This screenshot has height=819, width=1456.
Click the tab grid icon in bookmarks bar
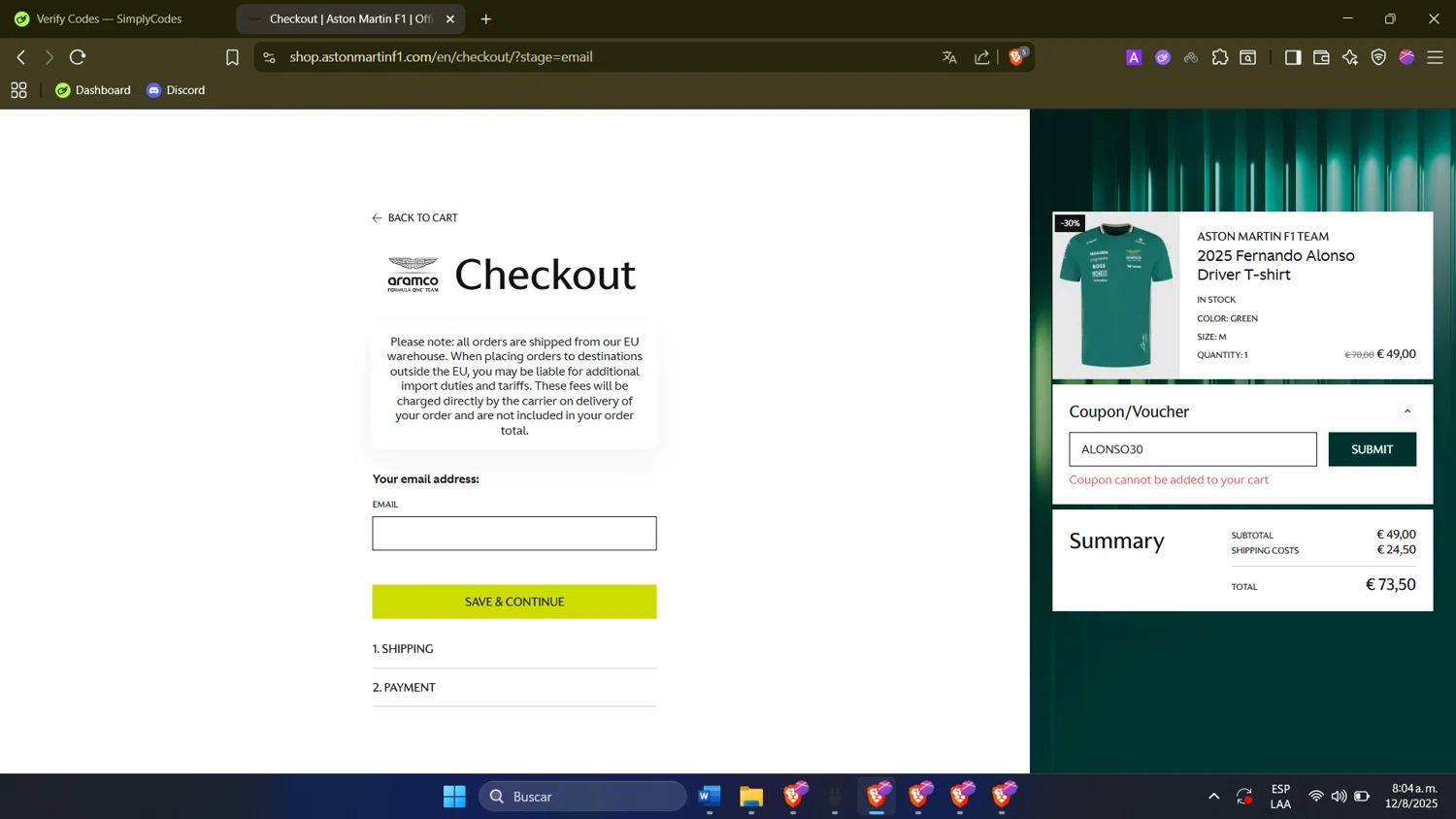(x=18, y=90)
